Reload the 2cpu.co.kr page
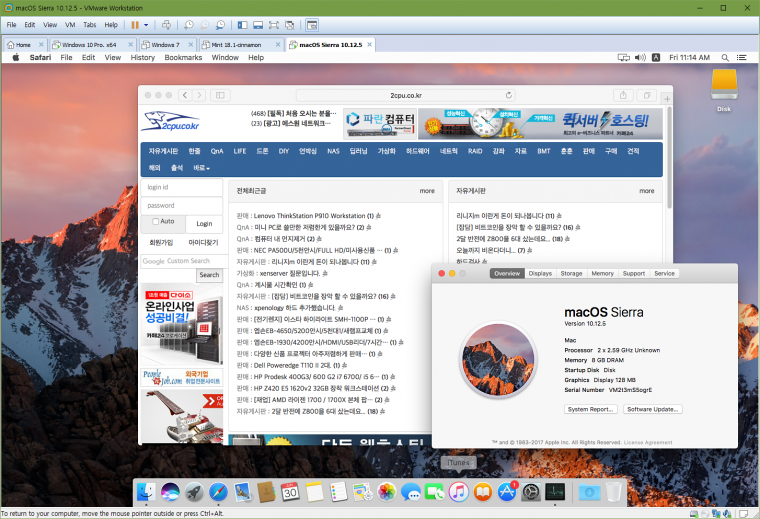 [x=508, y=95]
